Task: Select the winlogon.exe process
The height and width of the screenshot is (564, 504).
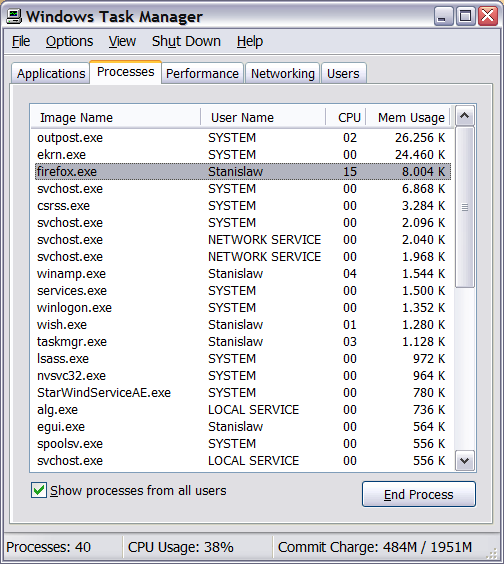Action: click(x=243, y=308)
